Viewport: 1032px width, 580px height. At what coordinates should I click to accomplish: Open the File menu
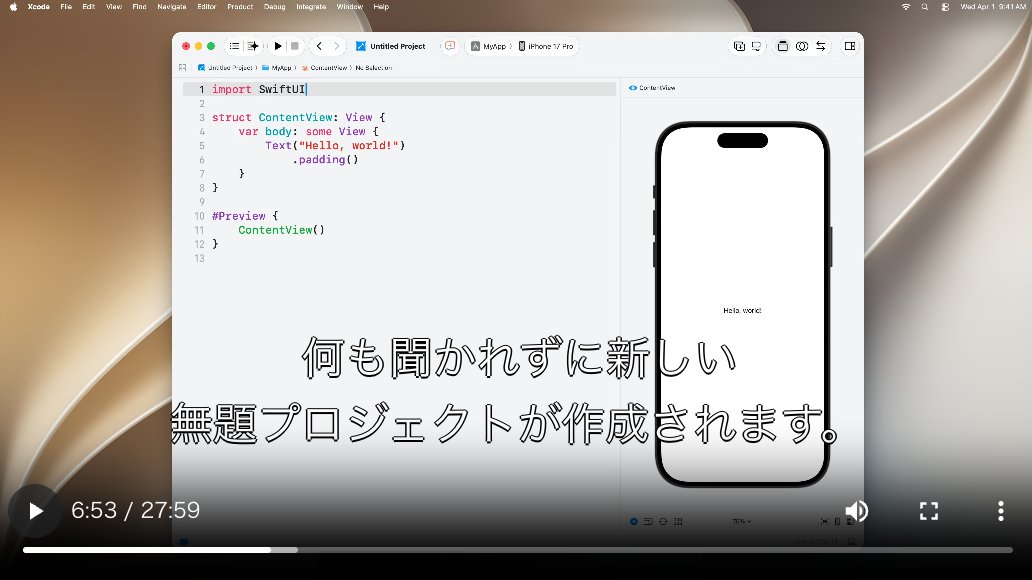(x=66, y=7)
